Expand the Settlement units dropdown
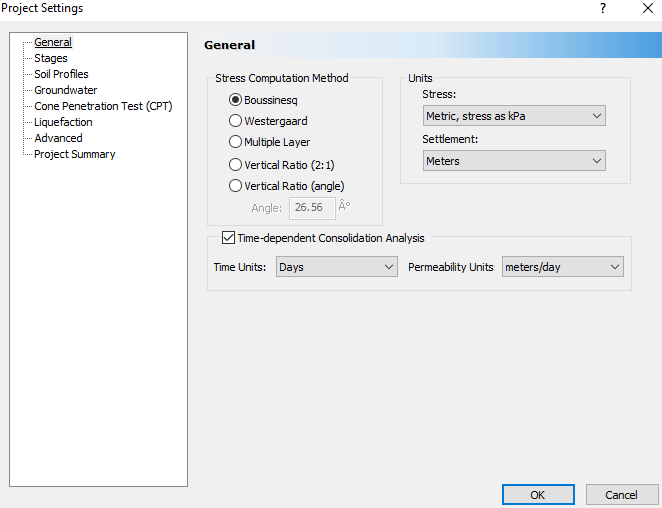Screen dimensions: 662x508 pyautogui.click(x=514, y=161)
